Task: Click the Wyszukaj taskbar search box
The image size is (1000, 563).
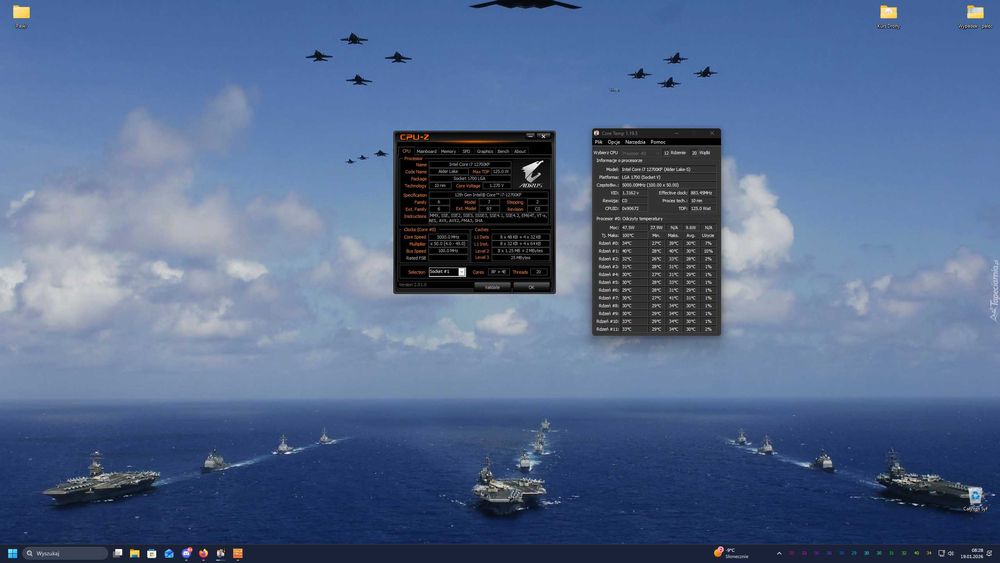Action: click(x=65, y=553)
